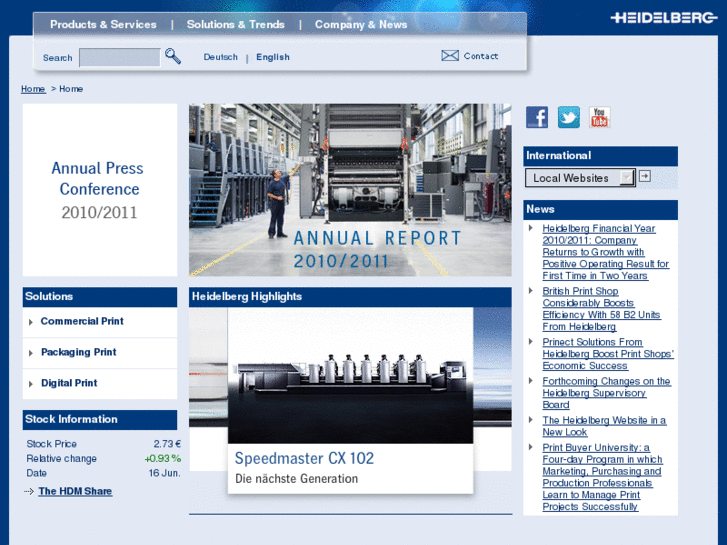This screenshot has height=545, width=727.
Task: Open the Facebook page icon
Action: tap(537, 117)
